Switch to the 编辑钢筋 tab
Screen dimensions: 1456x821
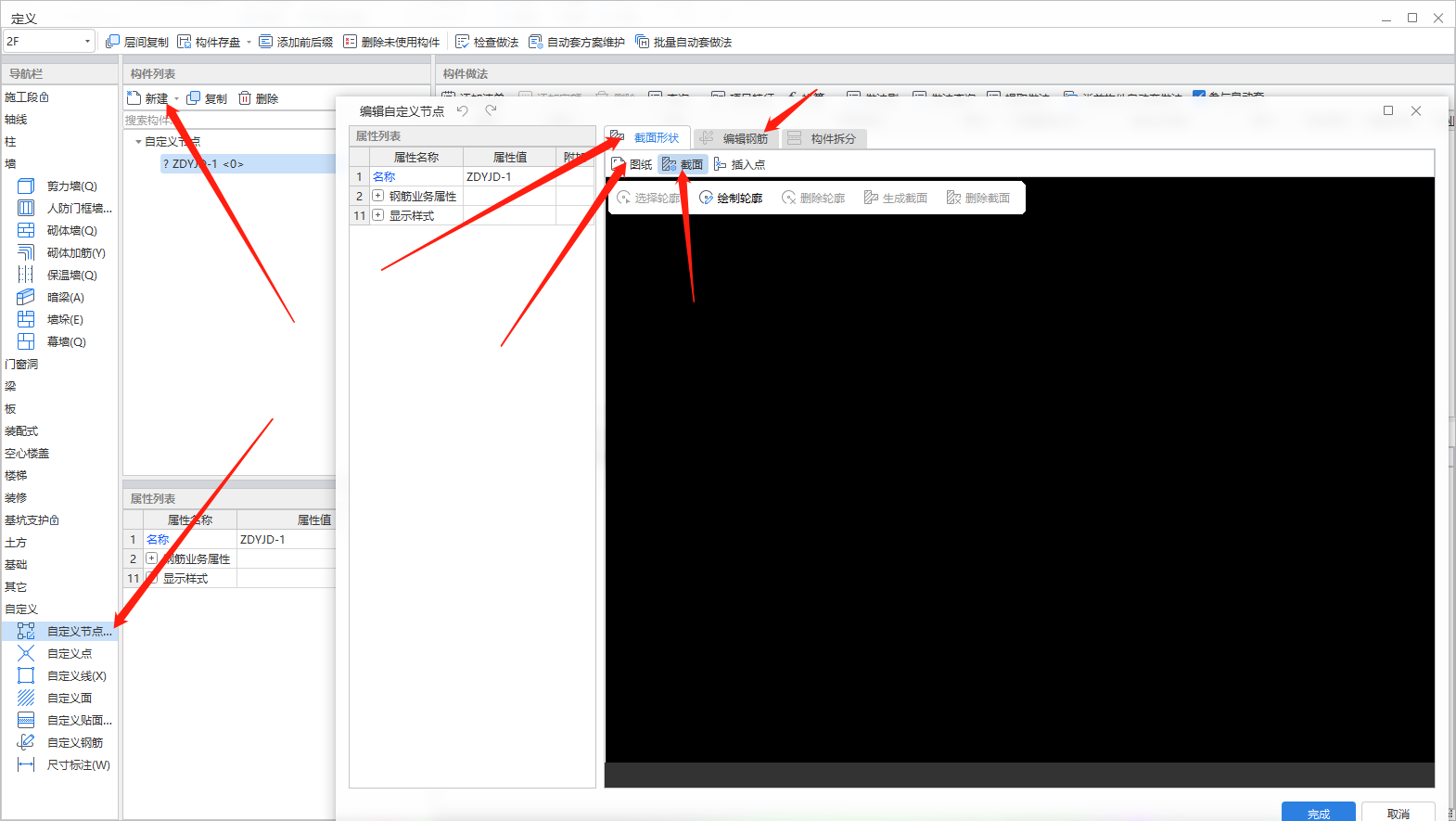coord(735,138)
